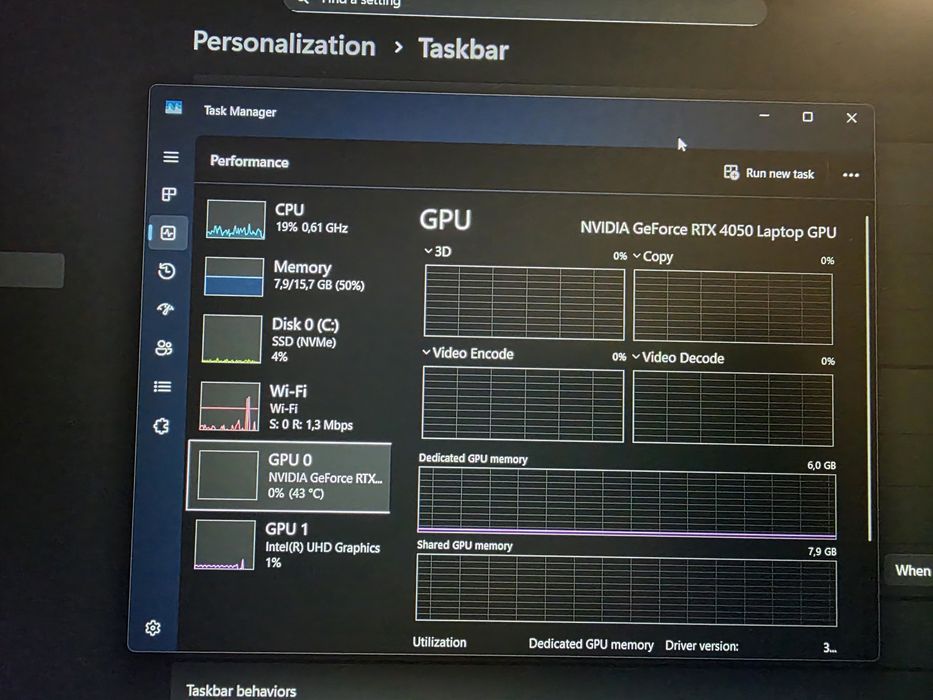Click the Dedicated GPU memory graph
Screen dimensions: 933x700
point(627,504)
